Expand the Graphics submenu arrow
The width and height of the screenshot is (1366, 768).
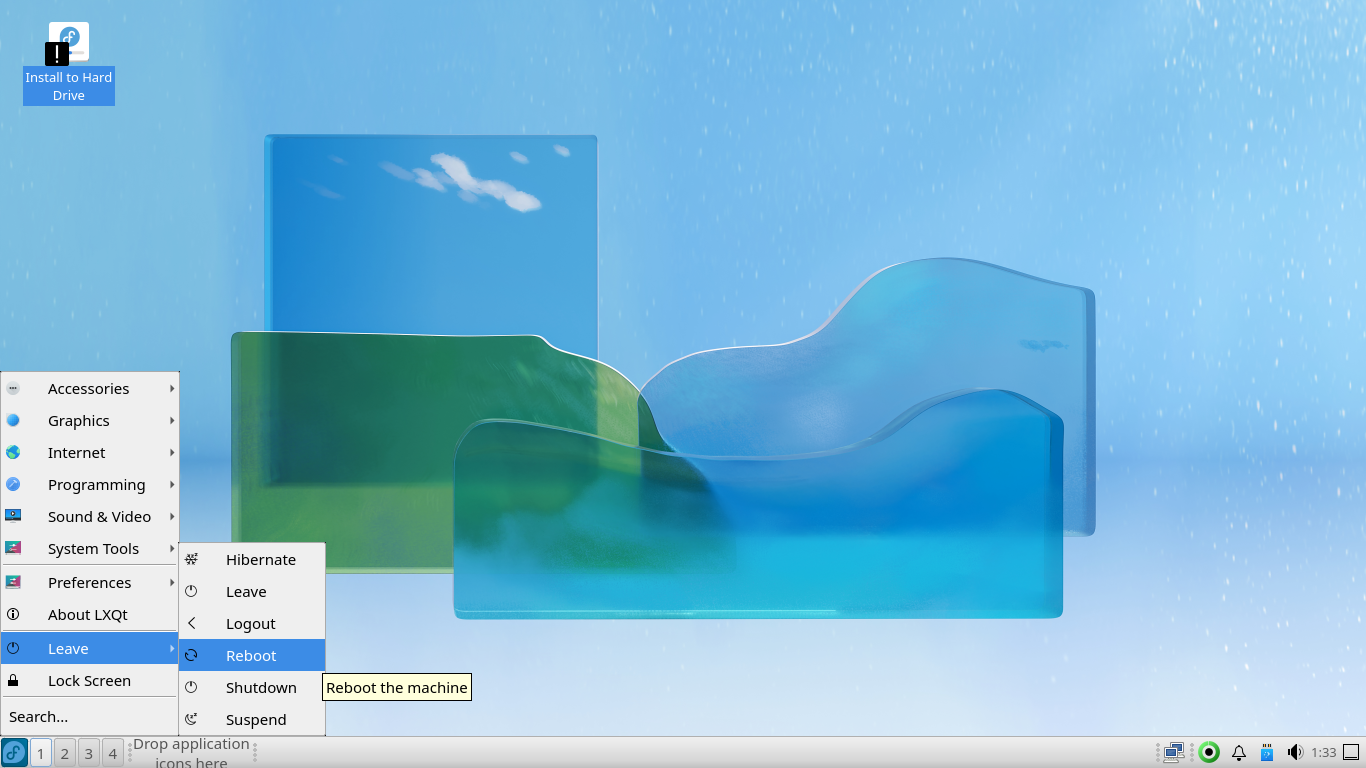tap(172, 420)
